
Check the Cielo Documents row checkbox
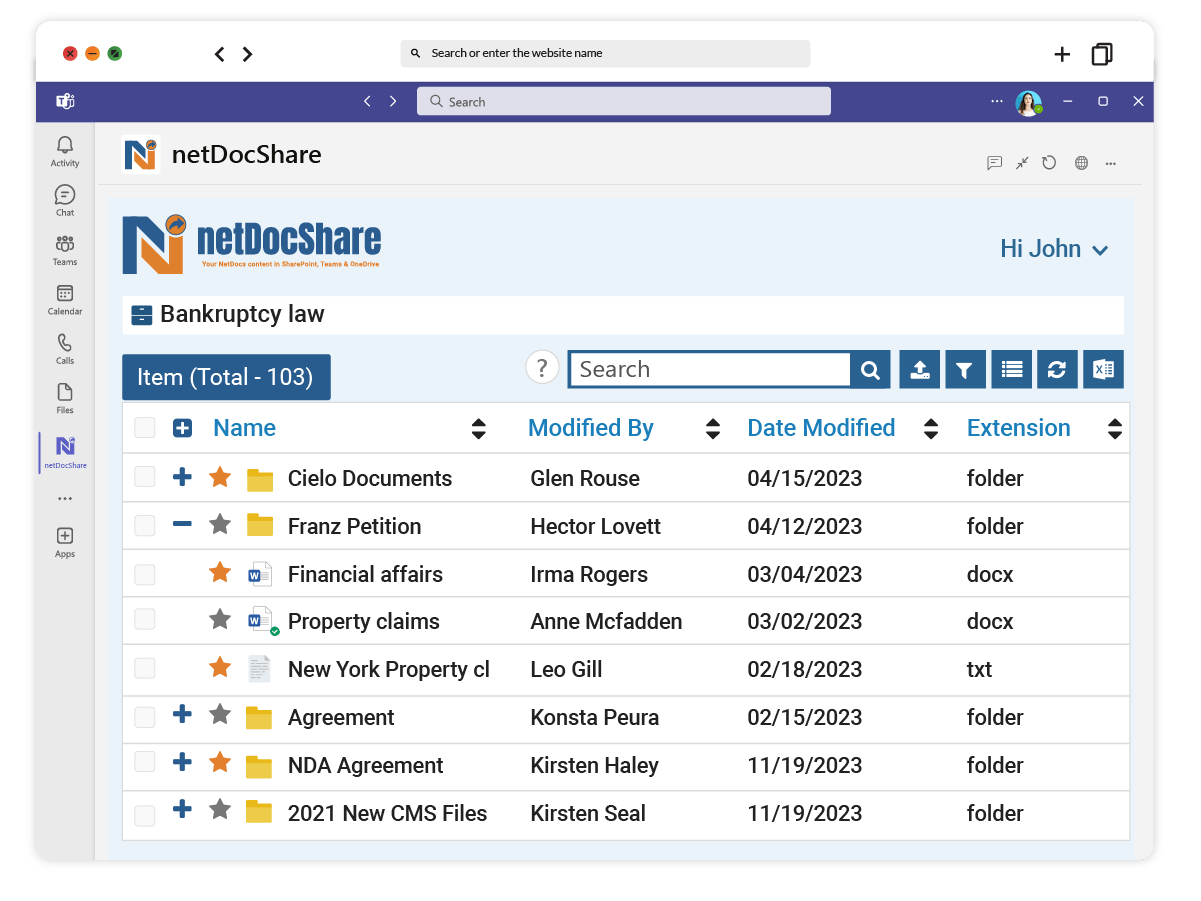[x=145, y=477]
